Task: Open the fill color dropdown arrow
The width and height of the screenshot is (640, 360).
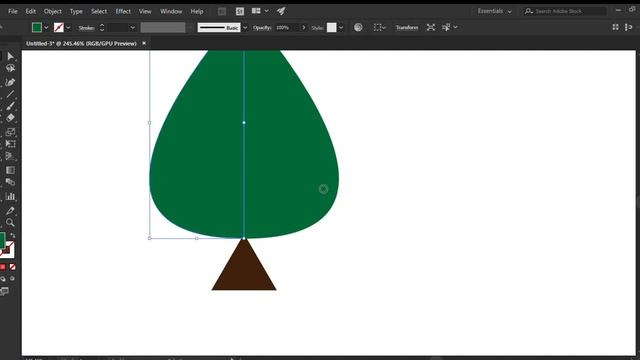Action: point(46,28)
